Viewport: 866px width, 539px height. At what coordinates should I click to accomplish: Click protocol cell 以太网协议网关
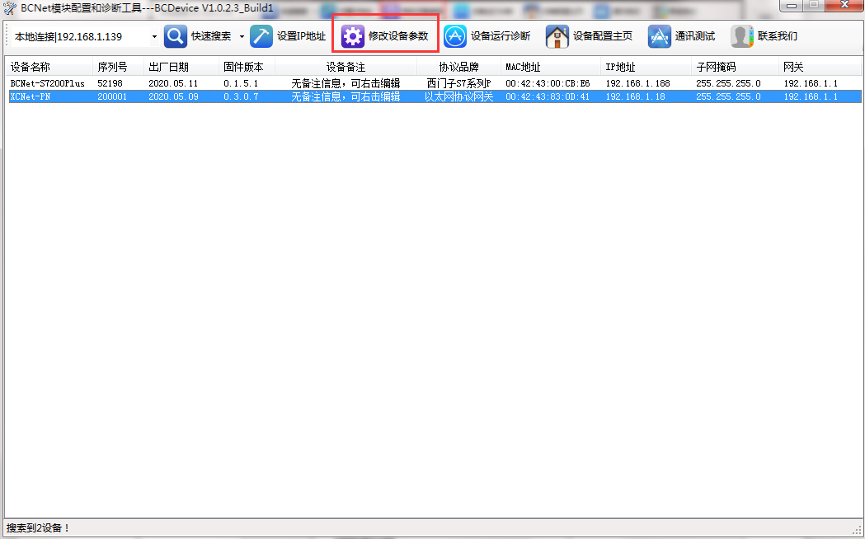(459, 97)
